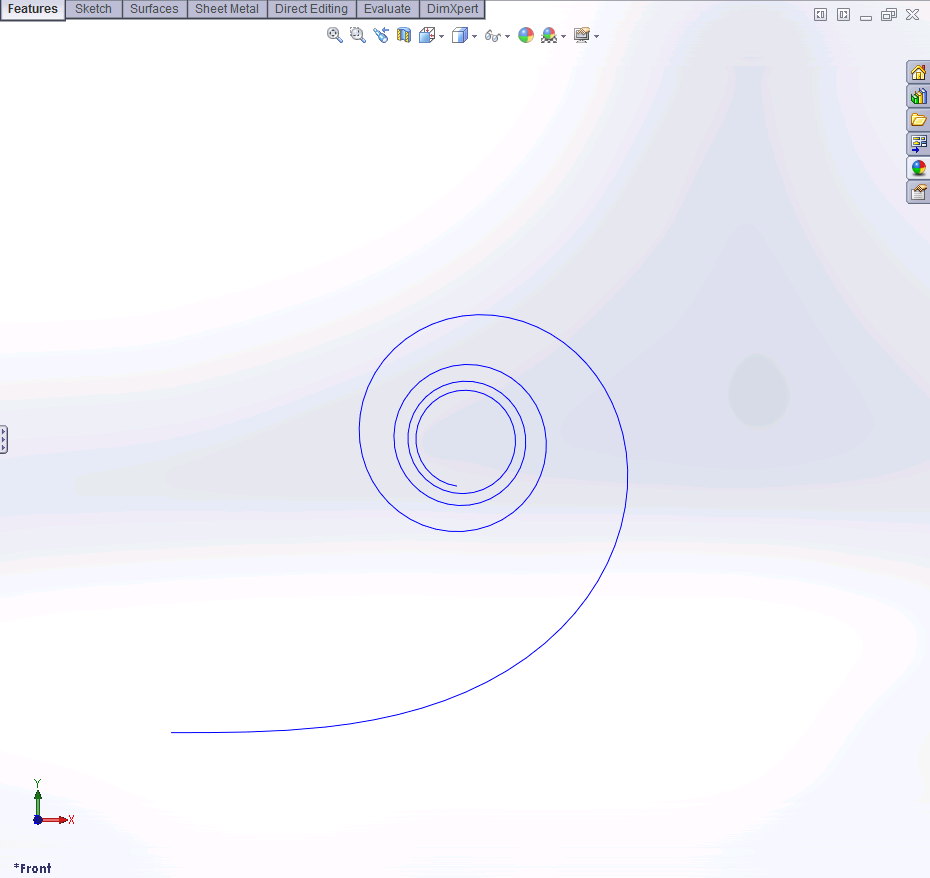Open Edit Appearance color ball in toolbar
The width and height of the screenshot is (930, 878).
526,36
